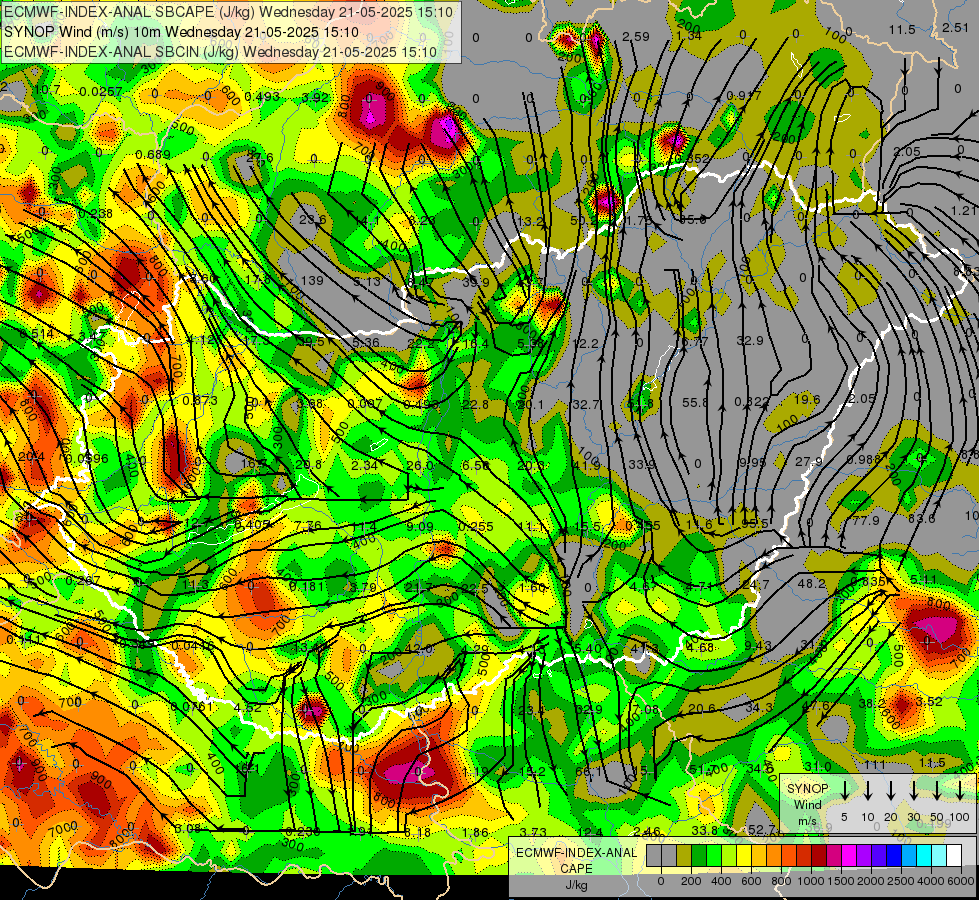Click the map value 83.6

pos(922,518)
